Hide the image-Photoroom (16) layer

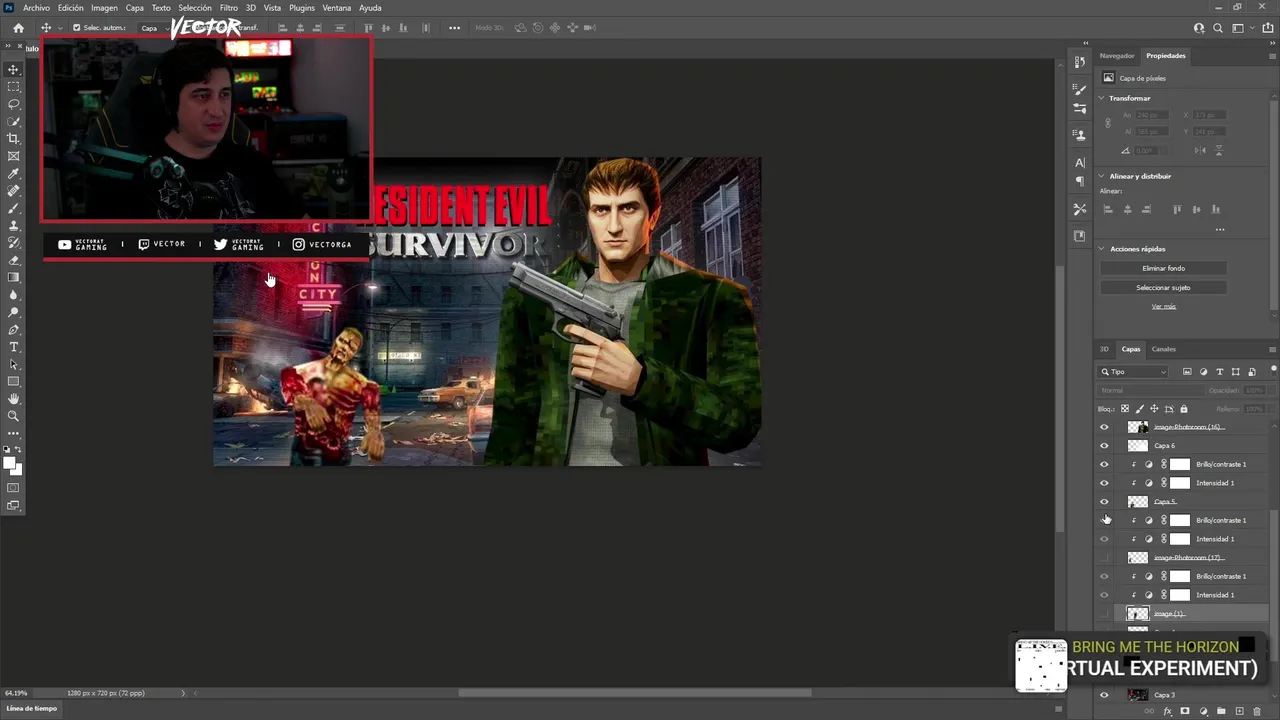point(1104,427)
